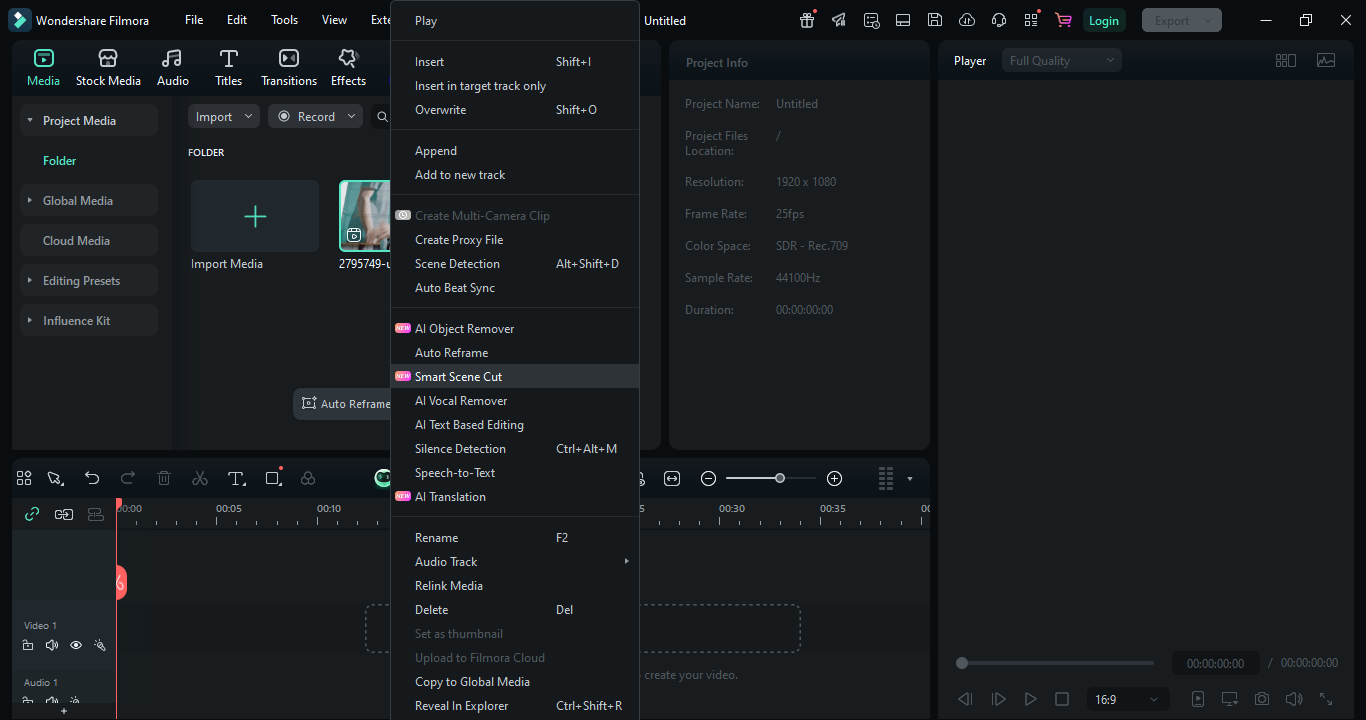Viewport: 1366px width, 720px height.
Task: Toggle the green auto link icon
Action: [32, 514]
